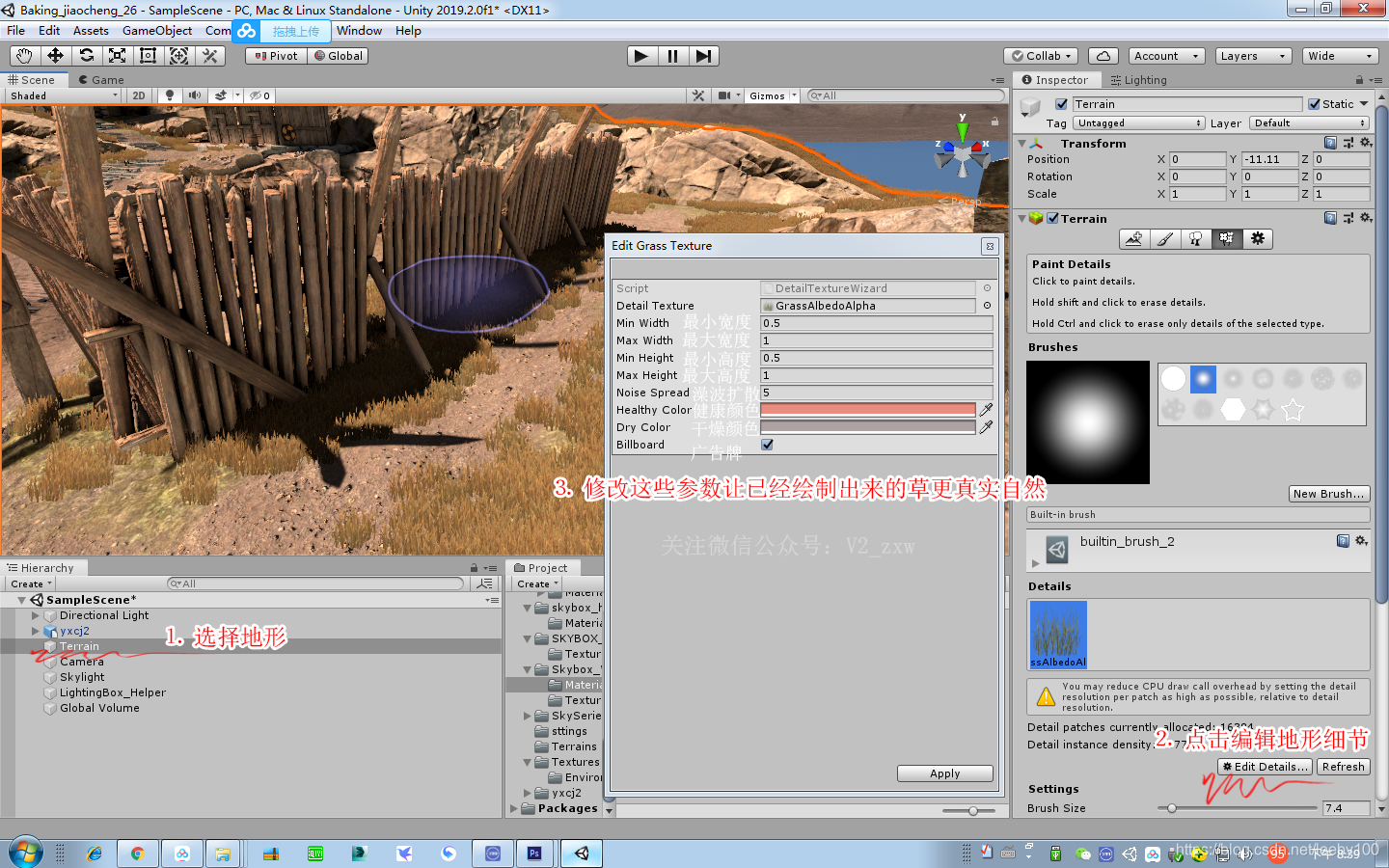Image resolution: width=1389 pixels, height=868 pixels.
Task: Click the New Brush button
Action: click(1329, 494)
